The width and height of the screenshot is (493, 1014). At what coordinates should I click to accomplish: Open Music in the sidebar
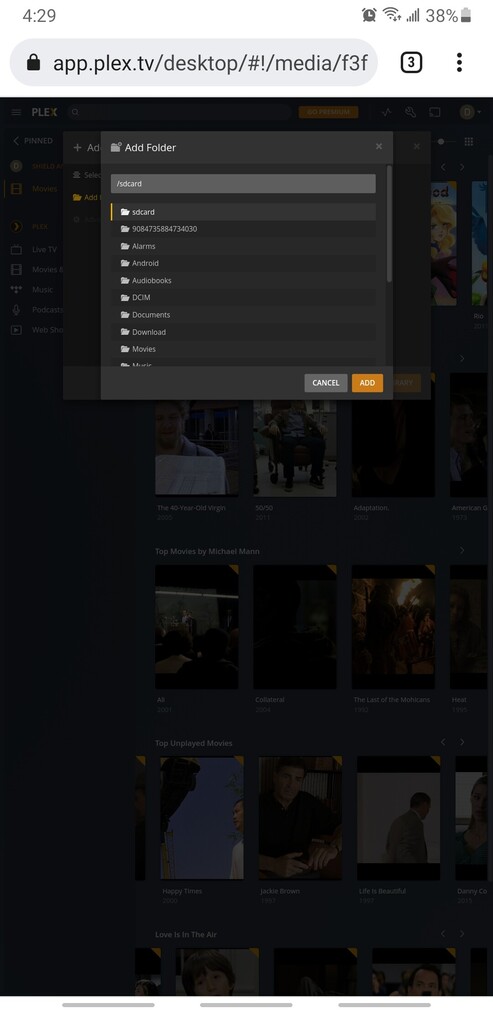[43, 290]
